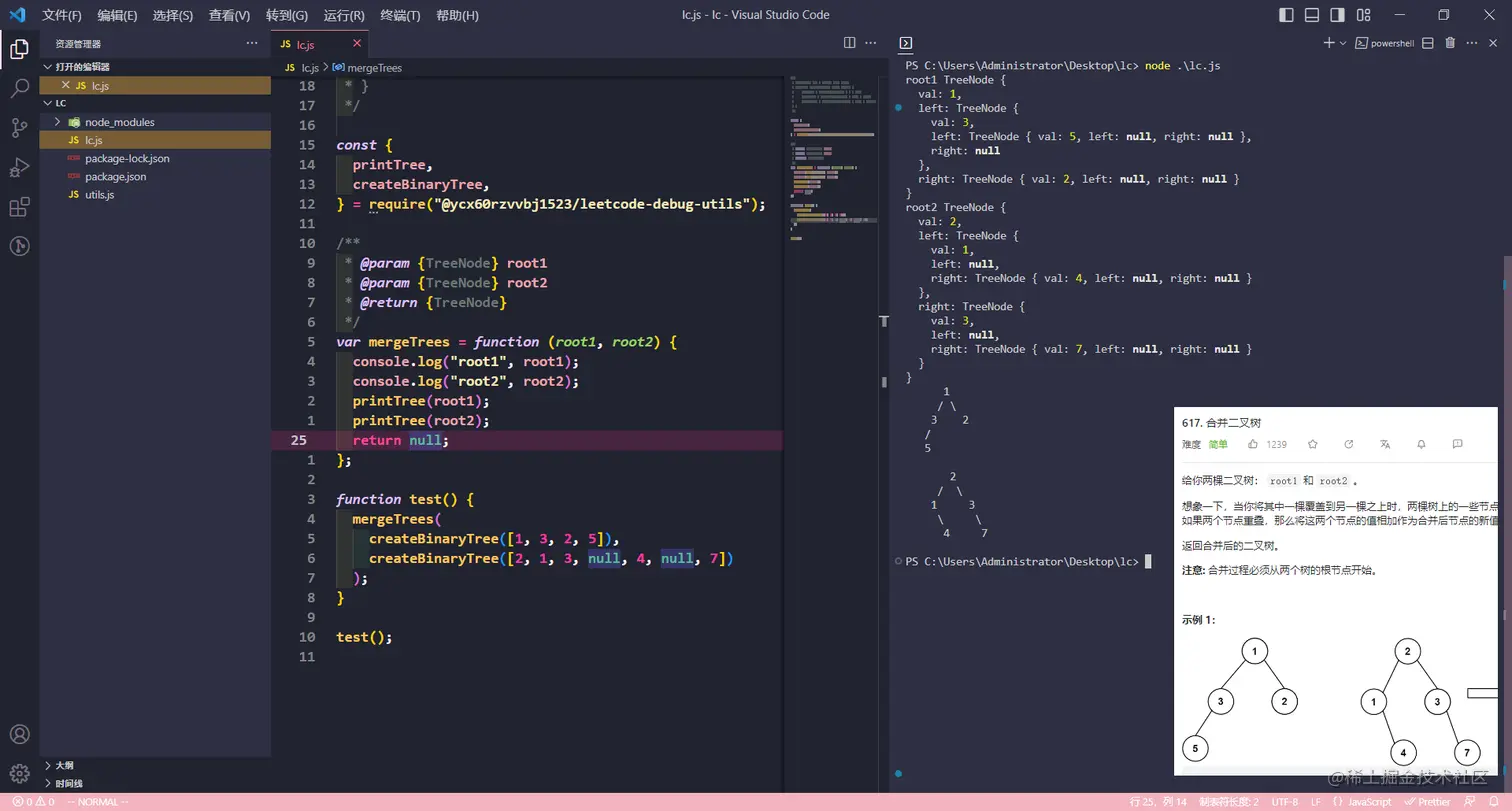Close the terminal panel with X

1495,43
